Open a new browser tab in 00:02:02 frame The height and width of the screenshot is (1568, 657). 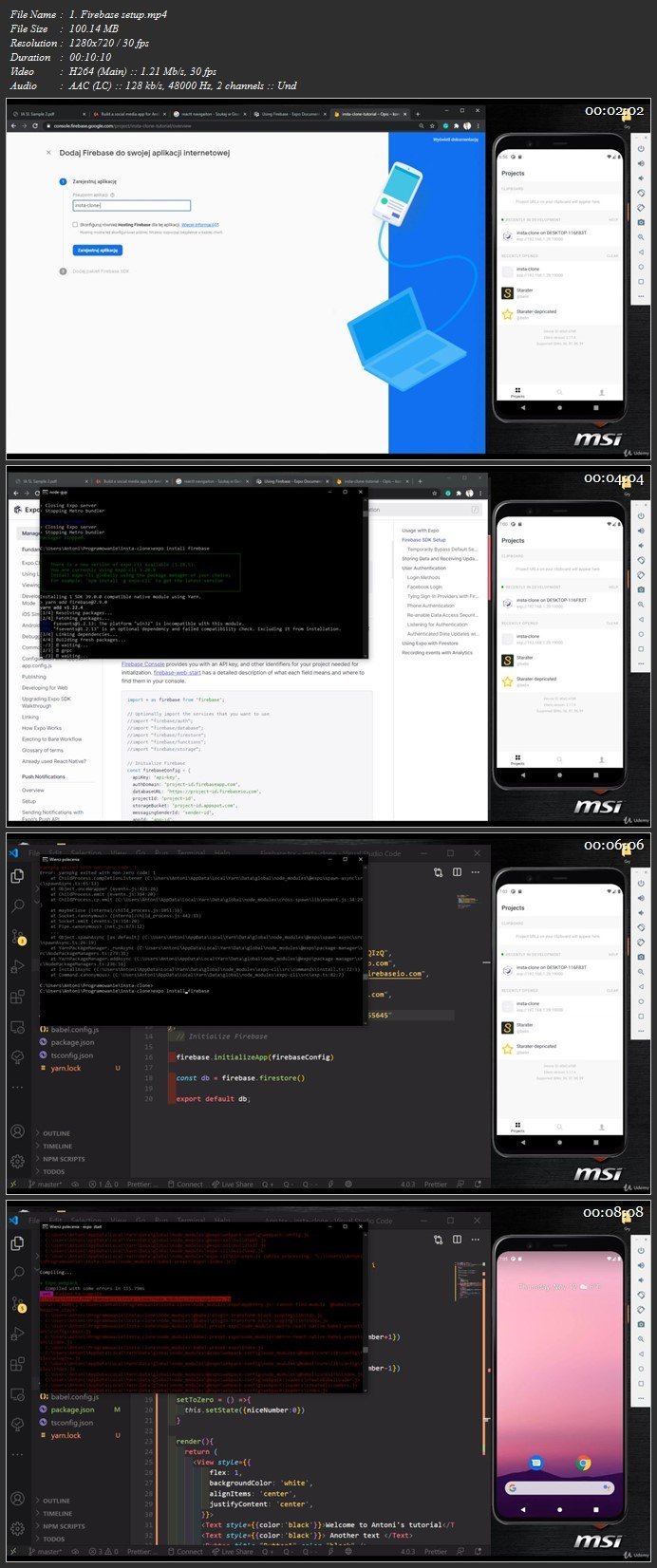tap(417, 114)
